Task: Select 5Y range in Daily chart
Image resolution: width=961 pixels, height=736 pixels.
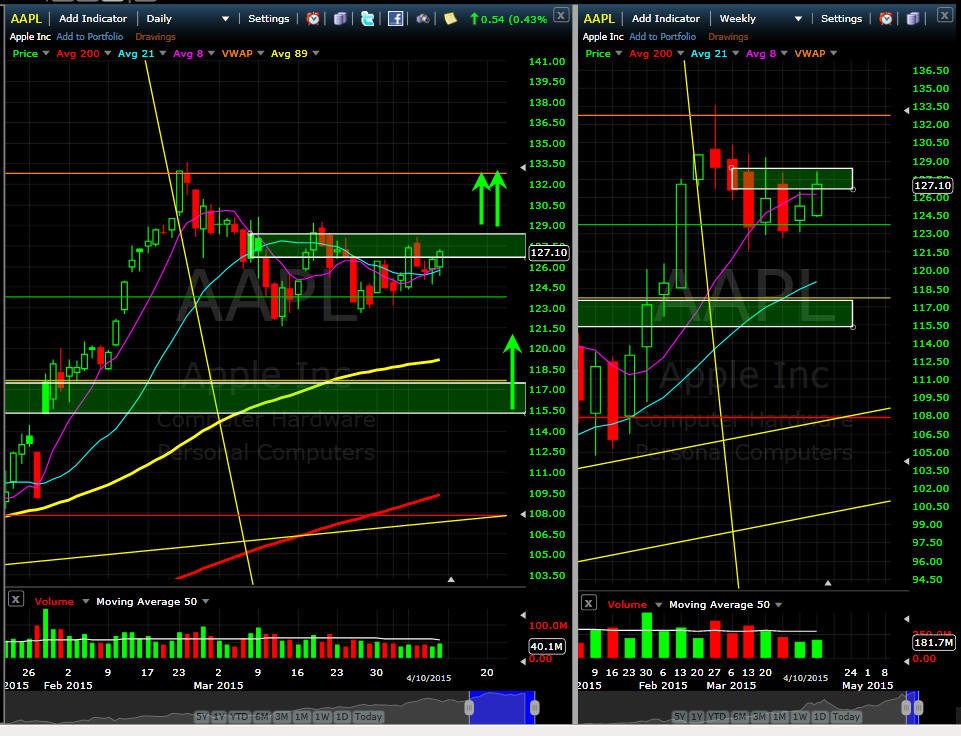Action: click(x=201, y=716)
